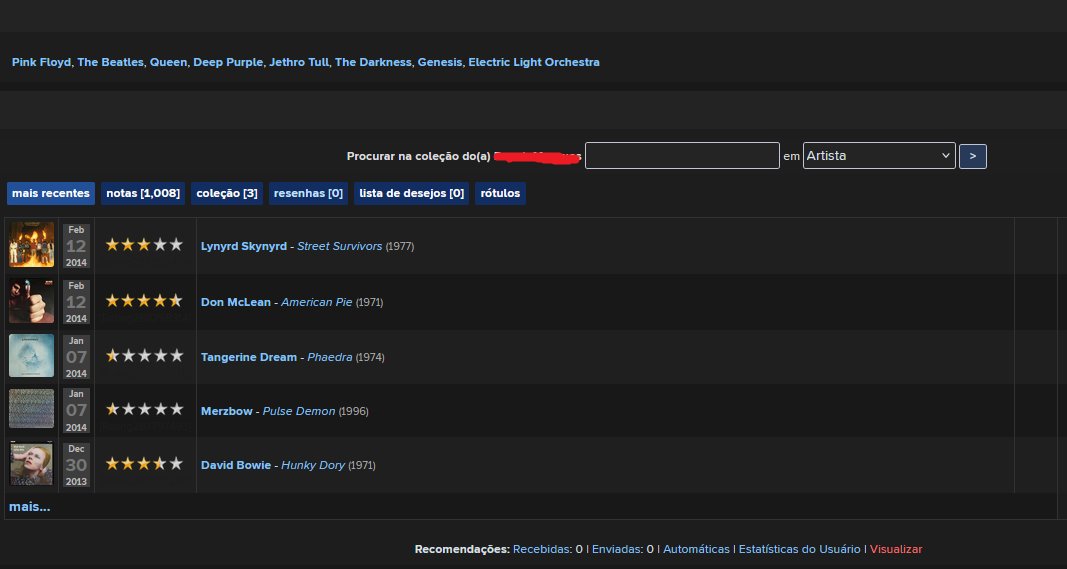Screen dimensions: 1067x569
Task: Click the Feb 12 2014 date on American Pie row
Action: (x=76, y=302)
